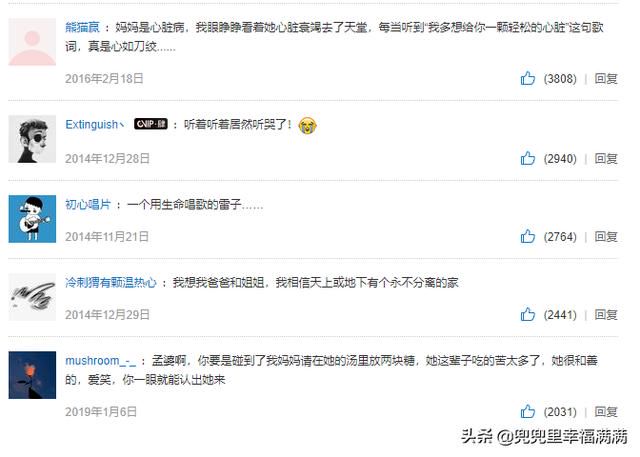This screenshot has width=640, height=457.
Task: Thumbs-up the comment from 冷刺猬有颗温热心
Action: pos(527,314)
